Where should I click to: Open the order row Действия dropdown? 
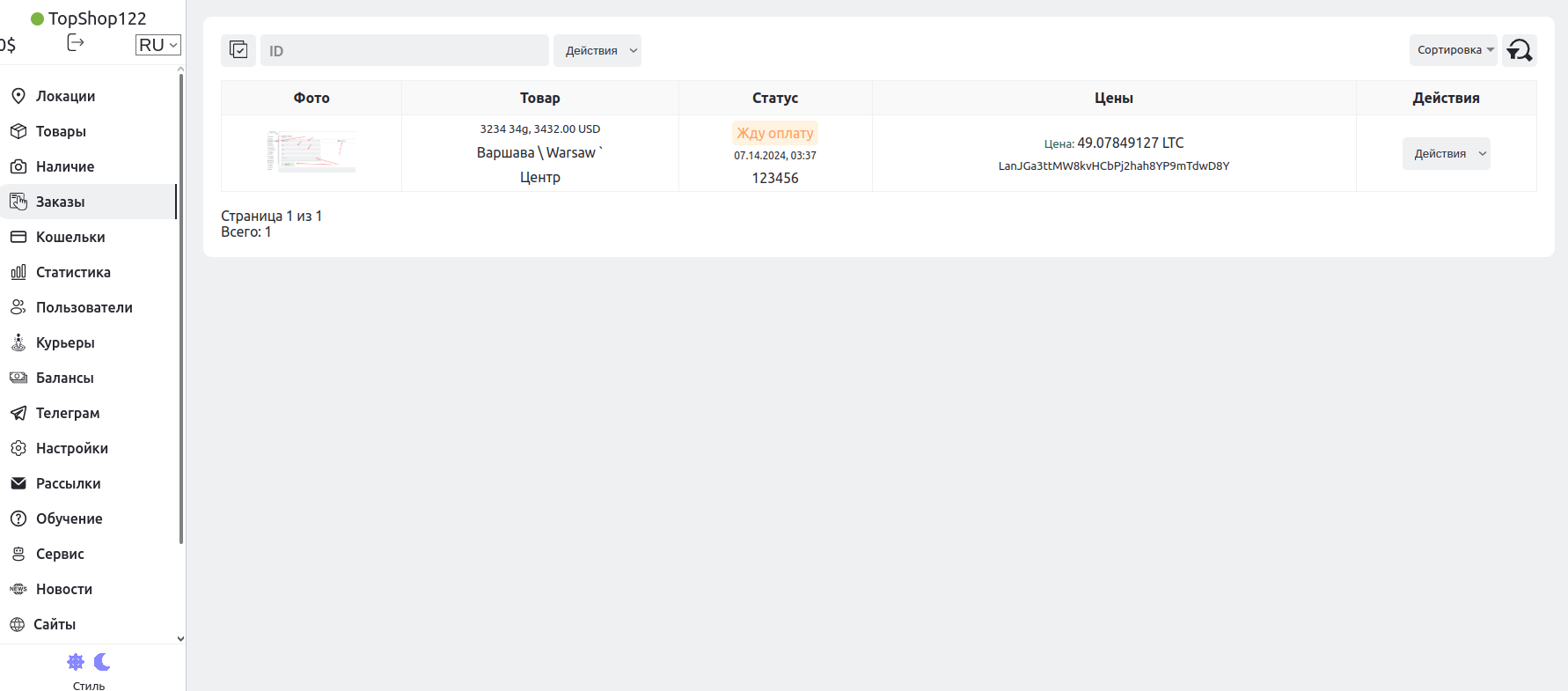[x=1446, y=153]
